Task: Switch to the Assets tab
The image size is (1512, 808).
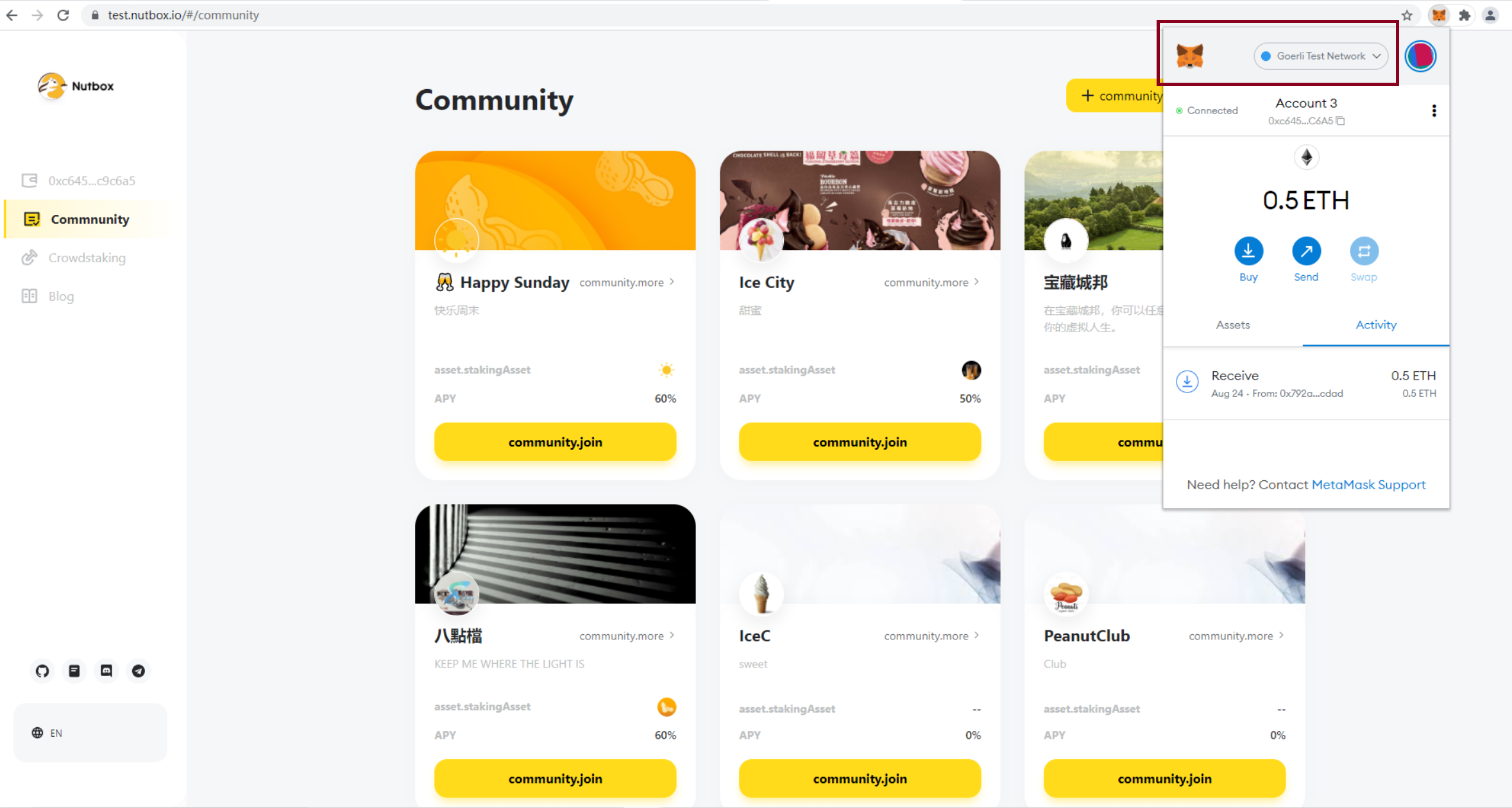Action: tap(1233, 325)
